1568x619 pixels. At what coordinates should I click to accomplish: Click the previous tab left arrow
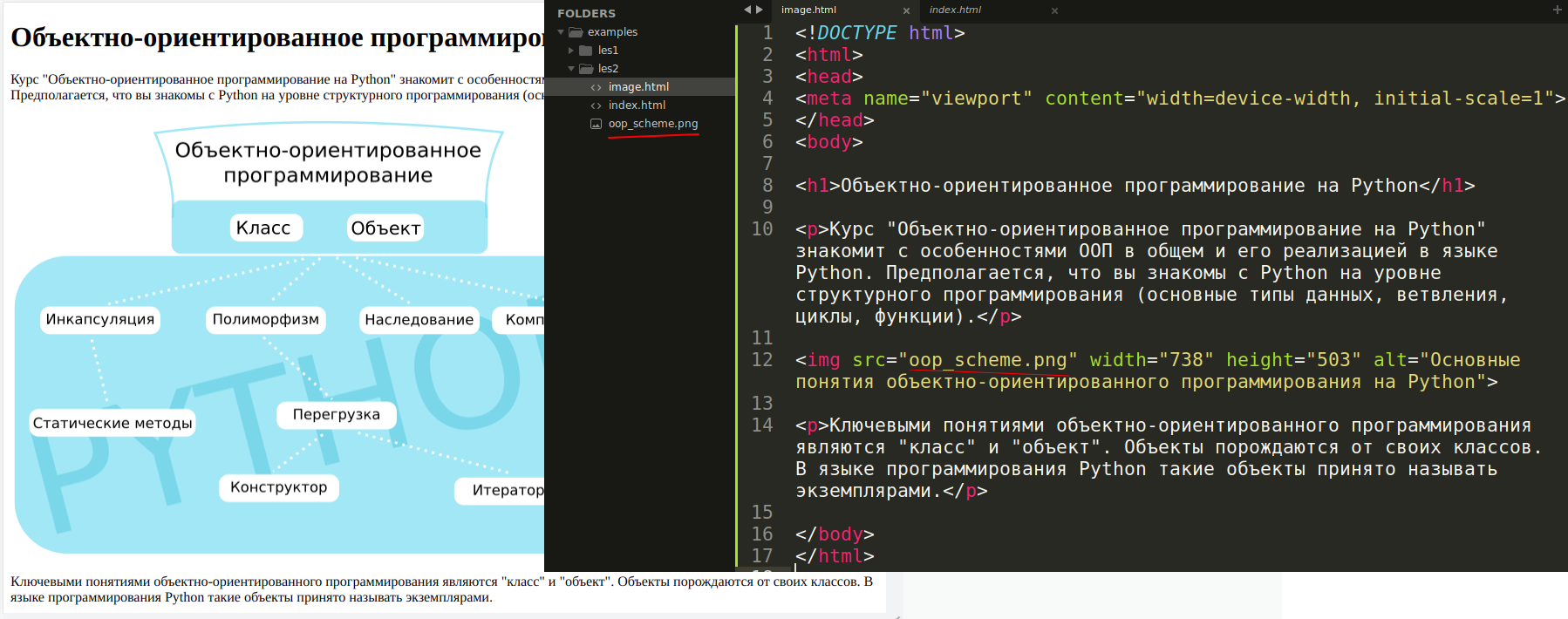coord(747,10)
